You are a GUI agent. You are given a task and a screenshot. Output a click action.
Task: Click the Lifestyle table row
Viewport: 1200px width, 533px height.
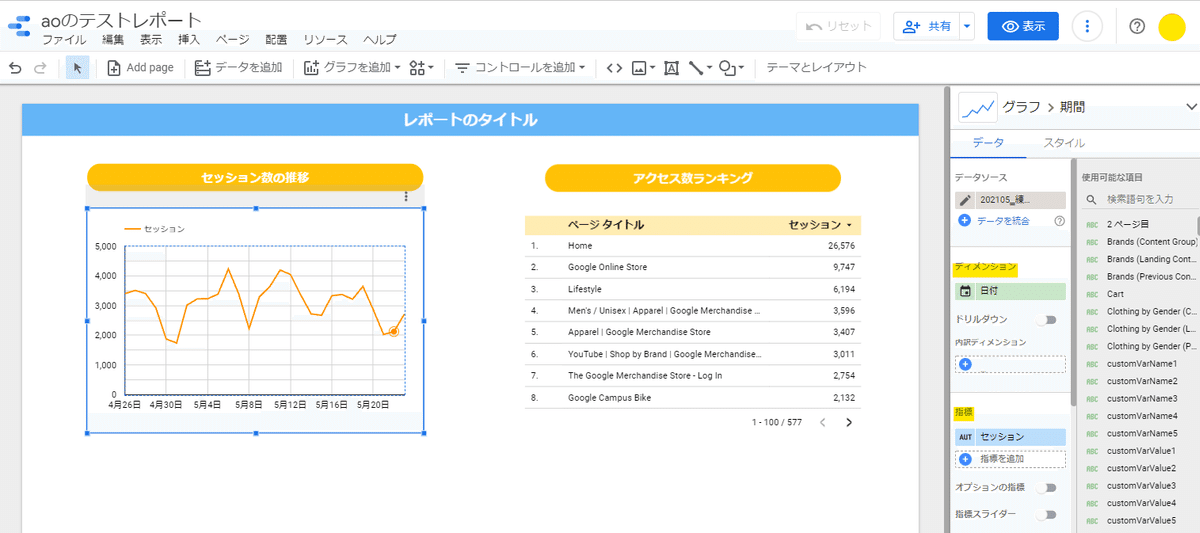tap(692, 289)
